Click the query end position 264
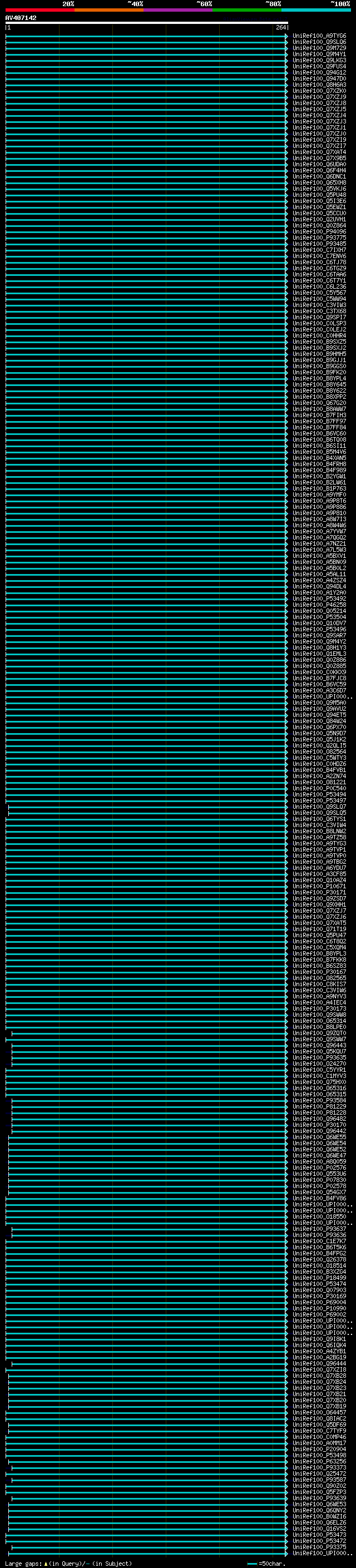Viewport: 356px width, 1568px height. pyautogui.click(x=280, y=27)
